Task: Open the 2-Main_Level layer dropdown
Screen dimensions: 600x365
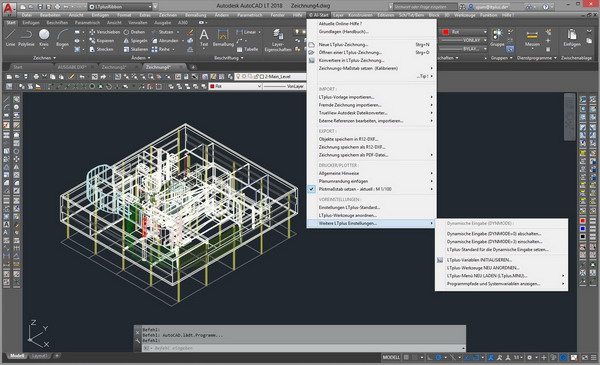Action: [270, 77]
